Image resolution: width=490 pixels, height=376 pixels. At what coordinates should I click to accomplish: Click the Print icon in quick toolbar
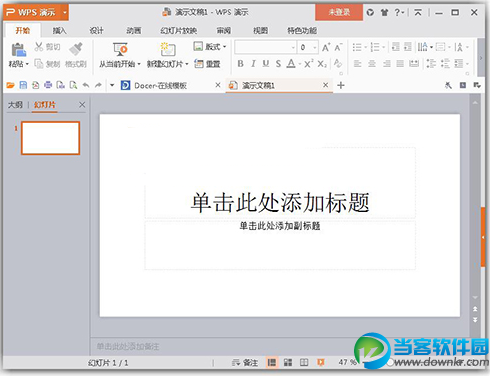pyautogui.click(x=48, y=85)
